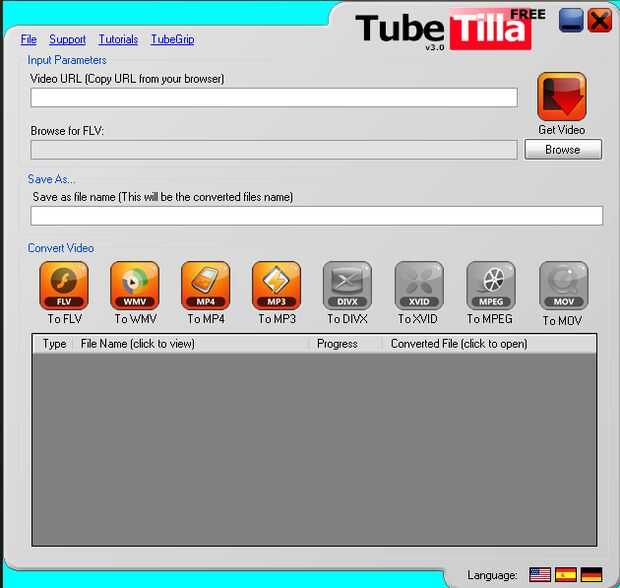Image resolution: width=620 pixels, height=588 pixels.
Task: Click the grayed To DIVX icon
Action: [x=347, y=285]
